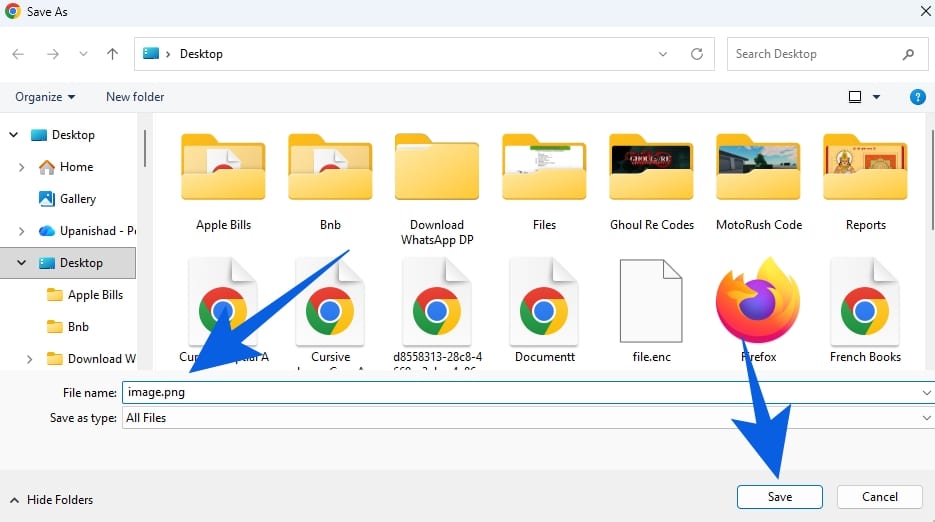Select Download WhatsApp DP folder
Screen dimensions: 935x522
click(x=436, y=190)
